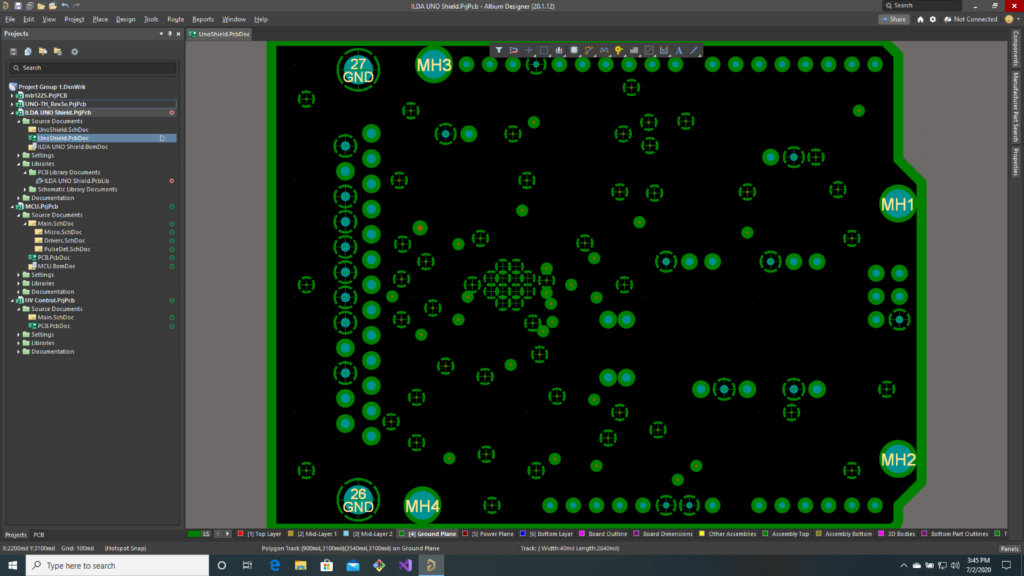Click the Share button
This screenshot has height=576, width=1024.
[x=894, y=19]
